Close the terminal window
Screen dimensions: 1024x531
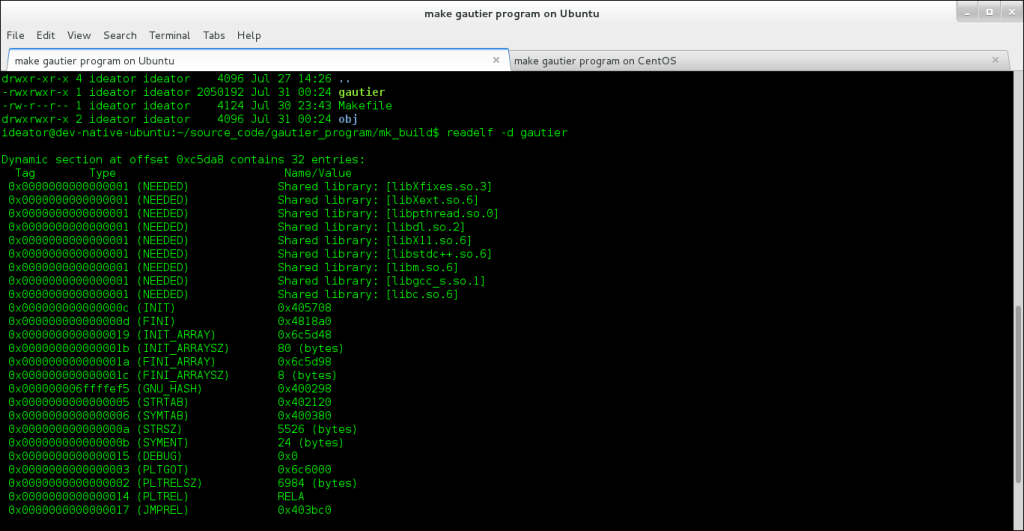click(1012, 12)
